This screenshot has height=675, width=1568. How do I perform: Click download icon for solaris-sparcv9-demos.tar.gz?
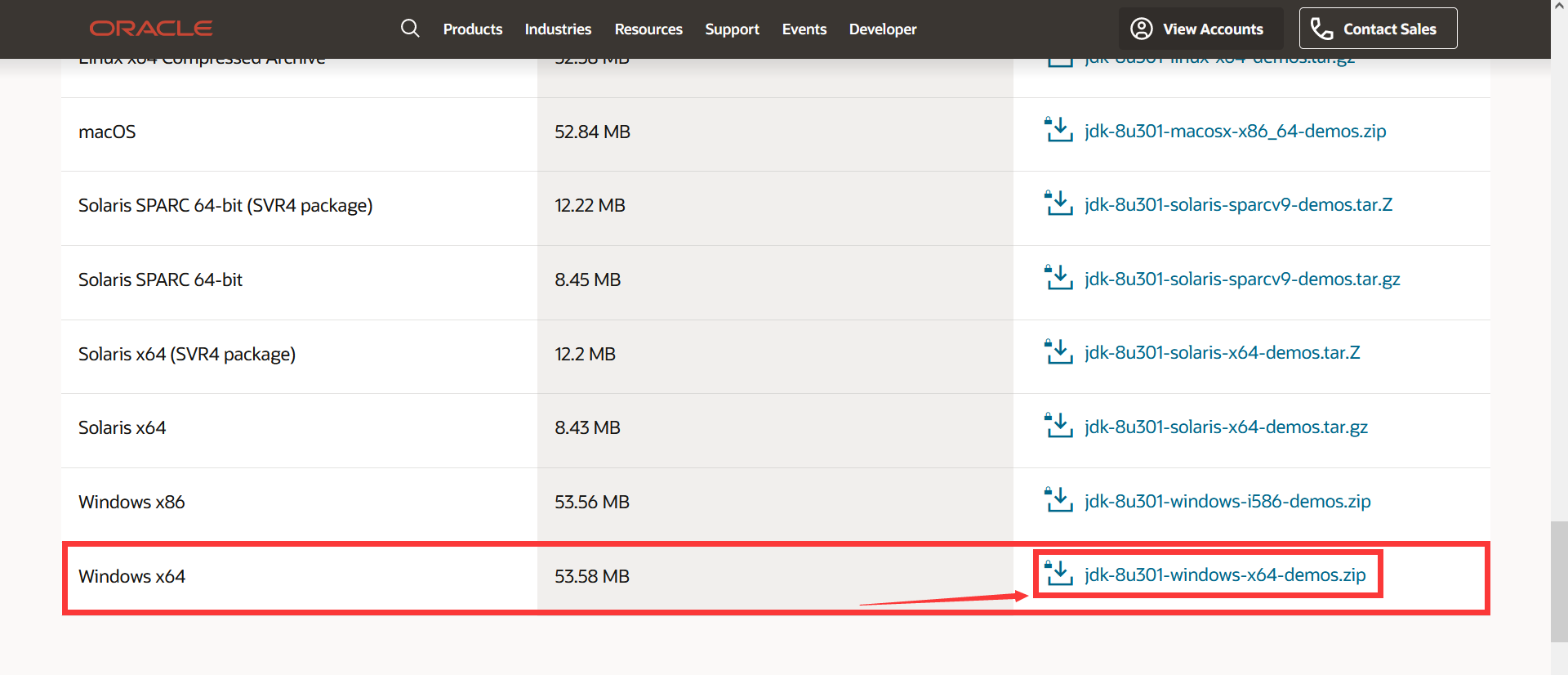1058,277
